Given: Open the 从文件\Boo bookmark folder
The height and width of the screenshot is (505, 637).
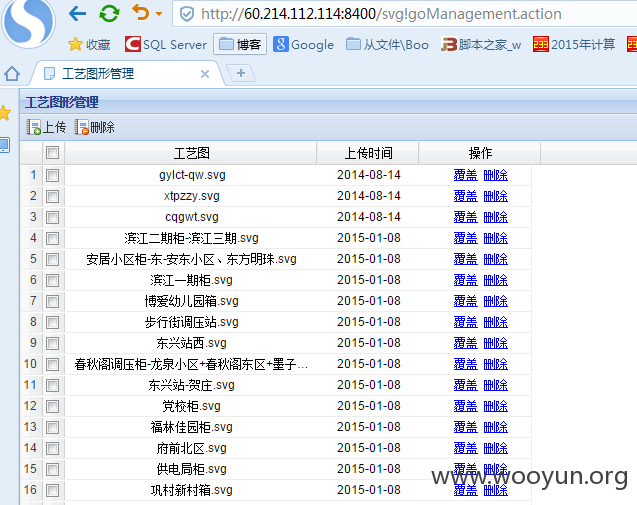Looking at the screenshot, I should (x=387, y=44).
